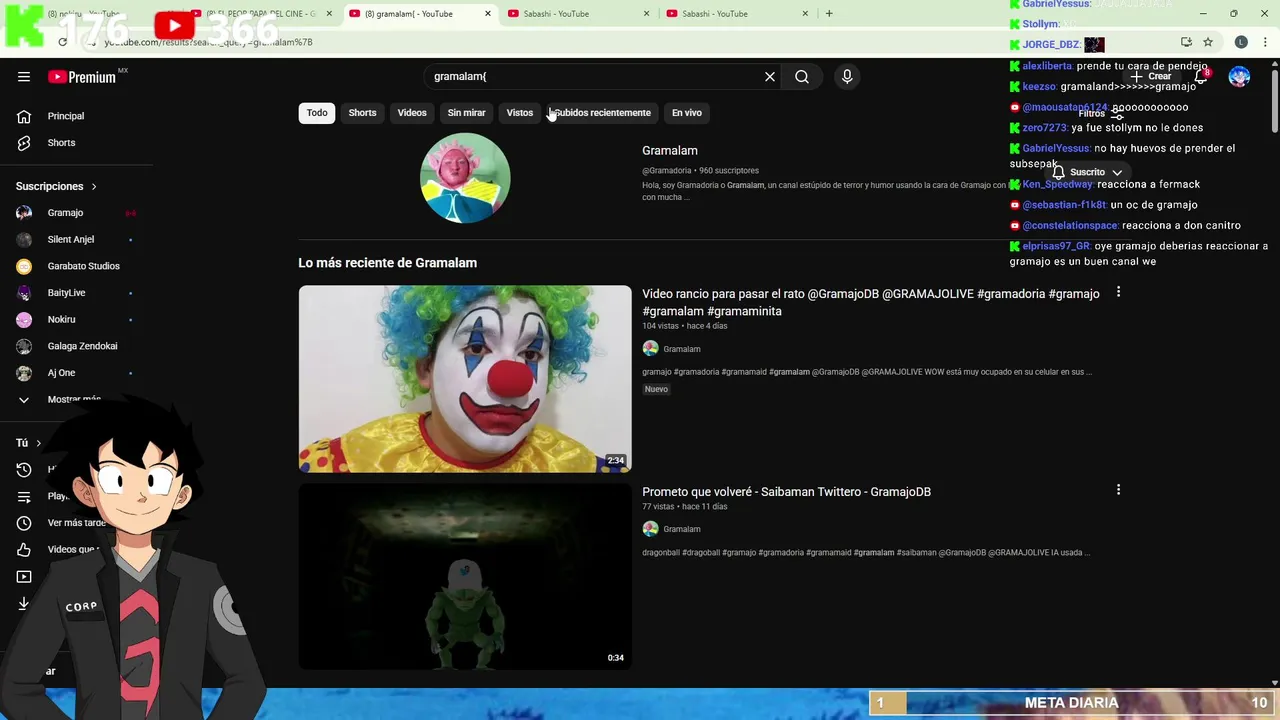Open the Chrome three-dot menu
1280x720 pixels.
coord(1265,42)
